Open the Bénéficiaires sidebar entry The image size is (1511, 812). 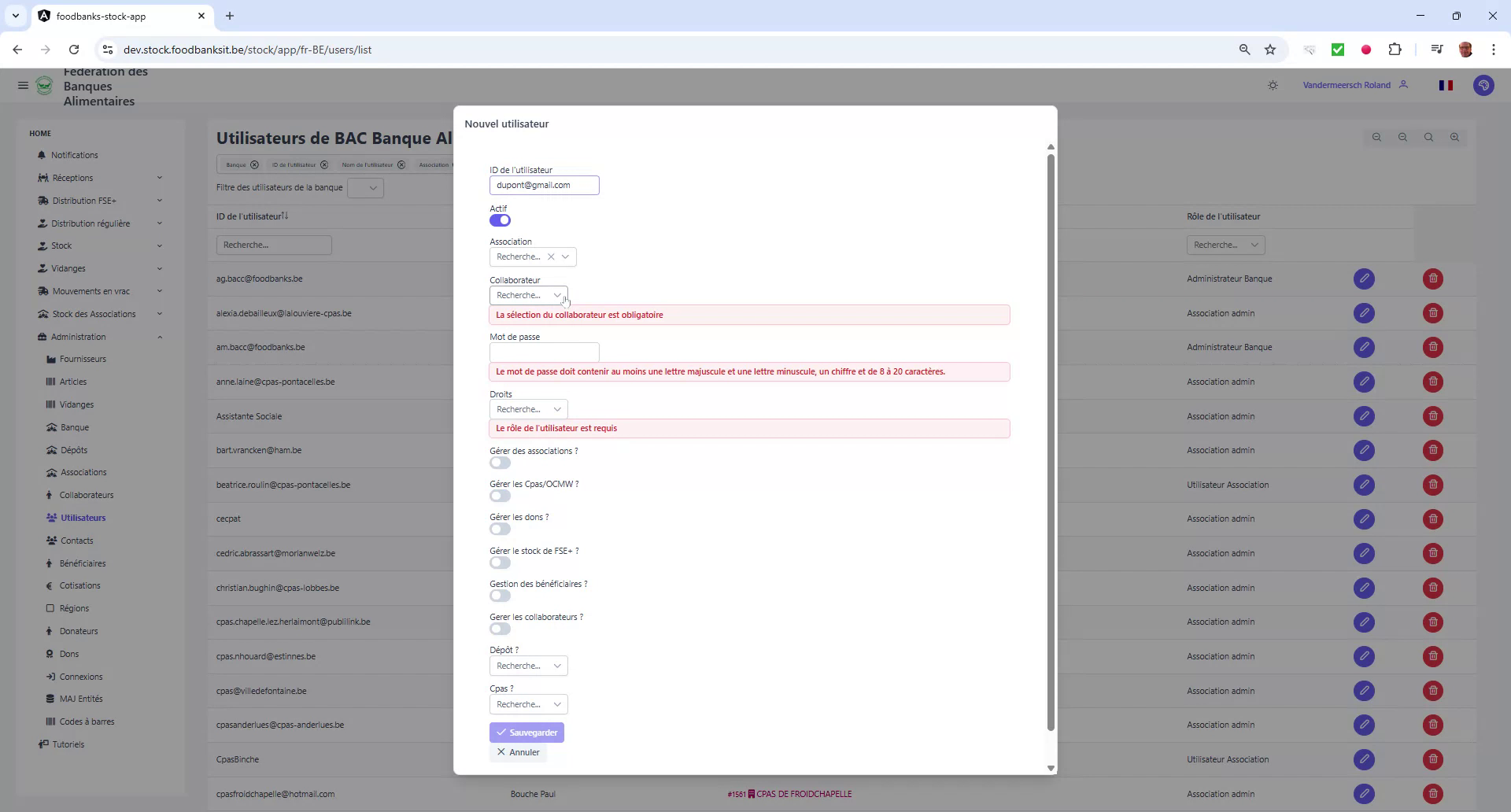pos(83,563)
